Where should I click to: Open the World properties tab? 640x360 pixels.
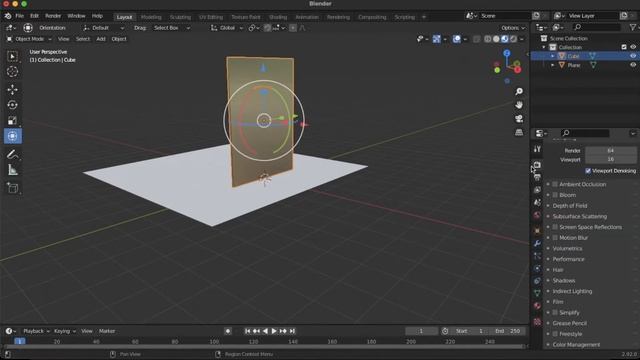click(537, 215)
